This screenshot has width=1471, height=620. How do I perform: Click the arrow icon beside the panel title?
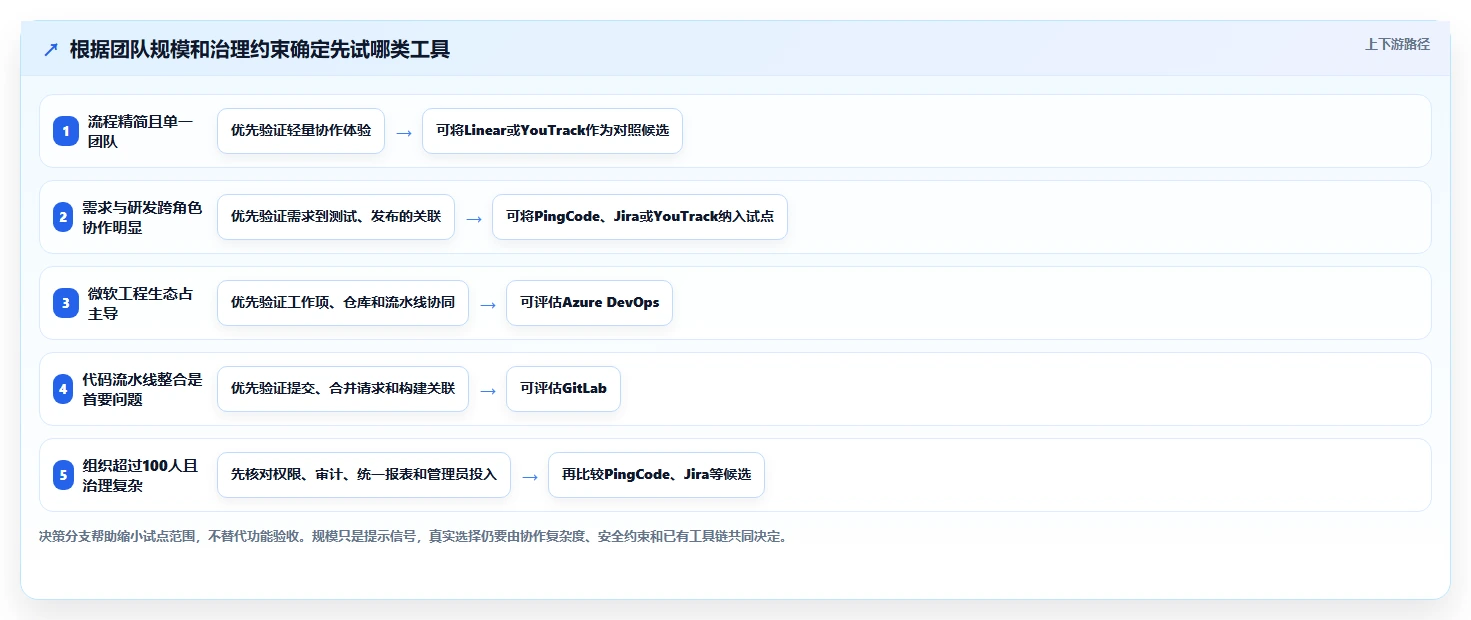pyautogui.click(x=50, y=50)
